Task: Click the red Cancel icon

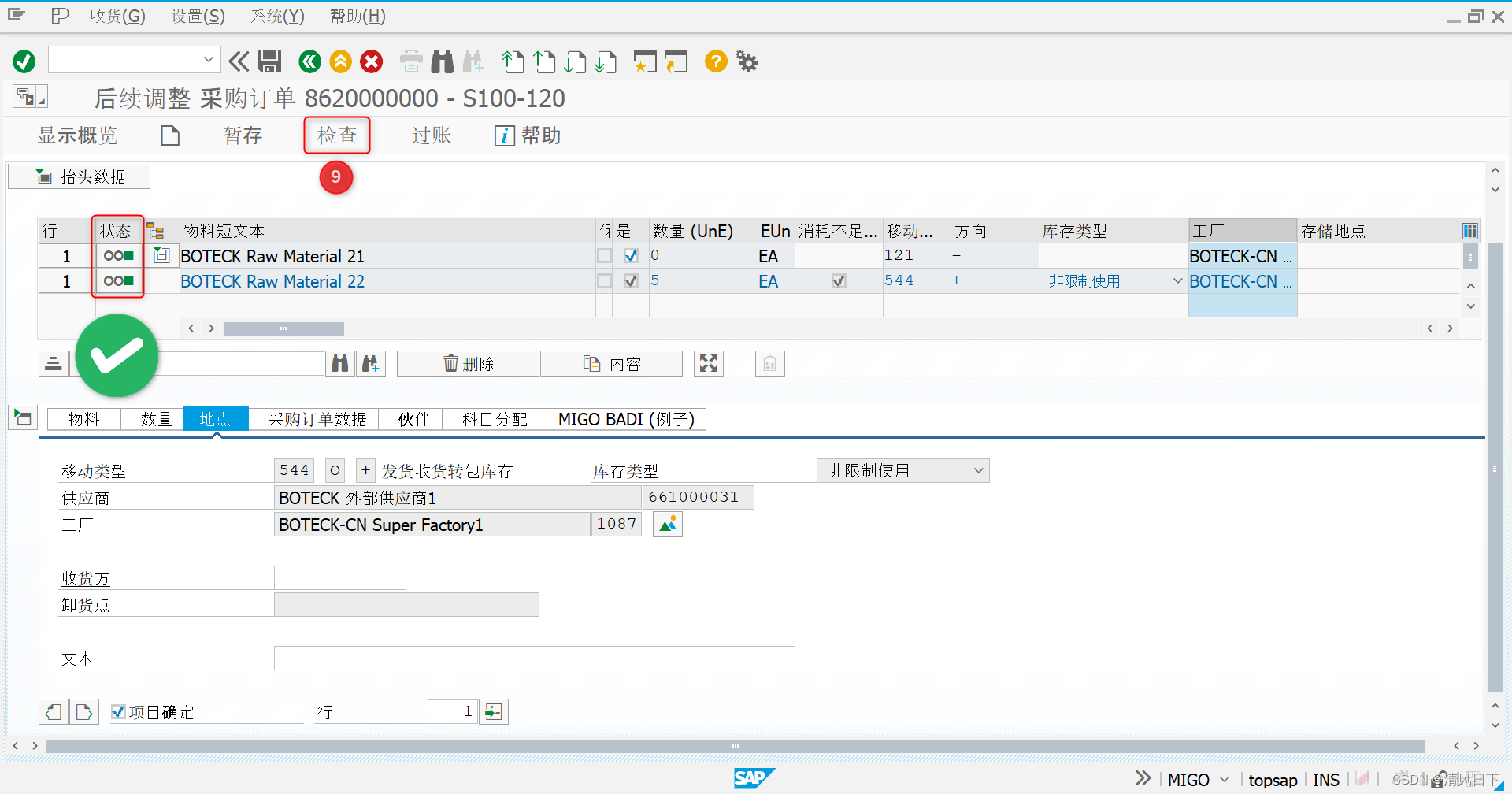Action: pos(372,61)
